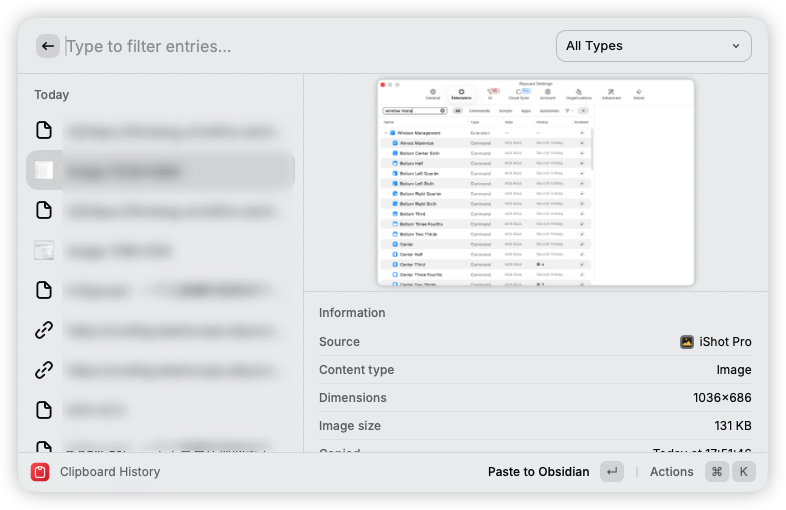Viewport: 786px width, 510px height.
Task: Open the All Types filter dropdown
Action: [654, 46]
